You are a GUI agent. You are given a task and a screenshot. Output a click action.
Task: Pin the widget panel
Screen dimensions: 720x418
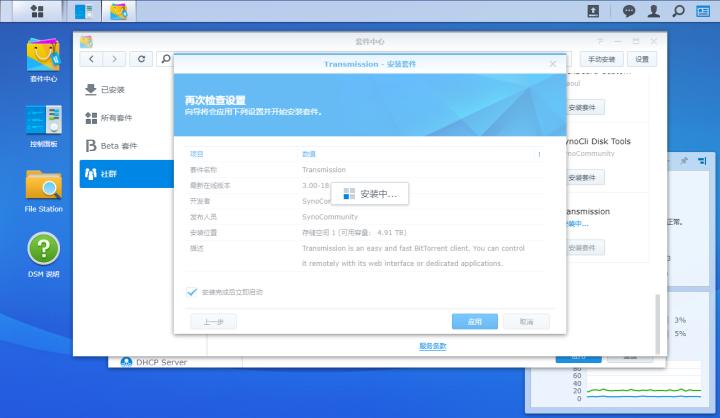click(684, 161)
